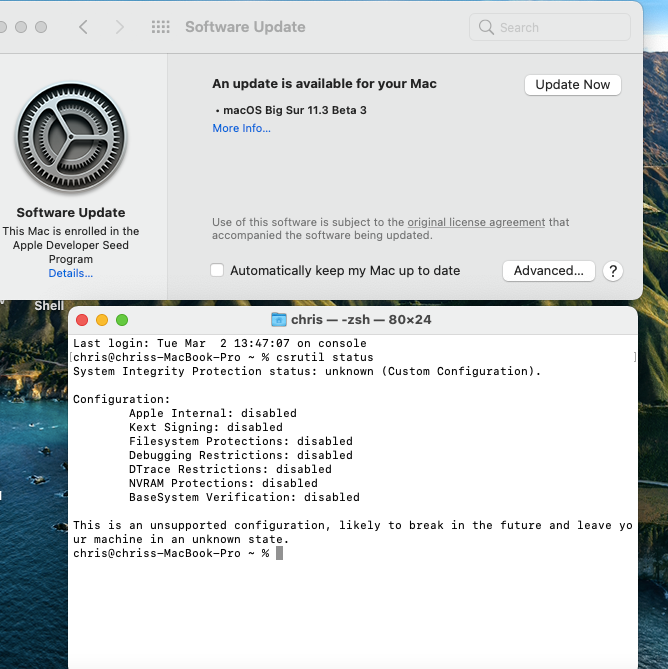Click the search magnifier icon

pyautogui.click(x=486, y=27)
